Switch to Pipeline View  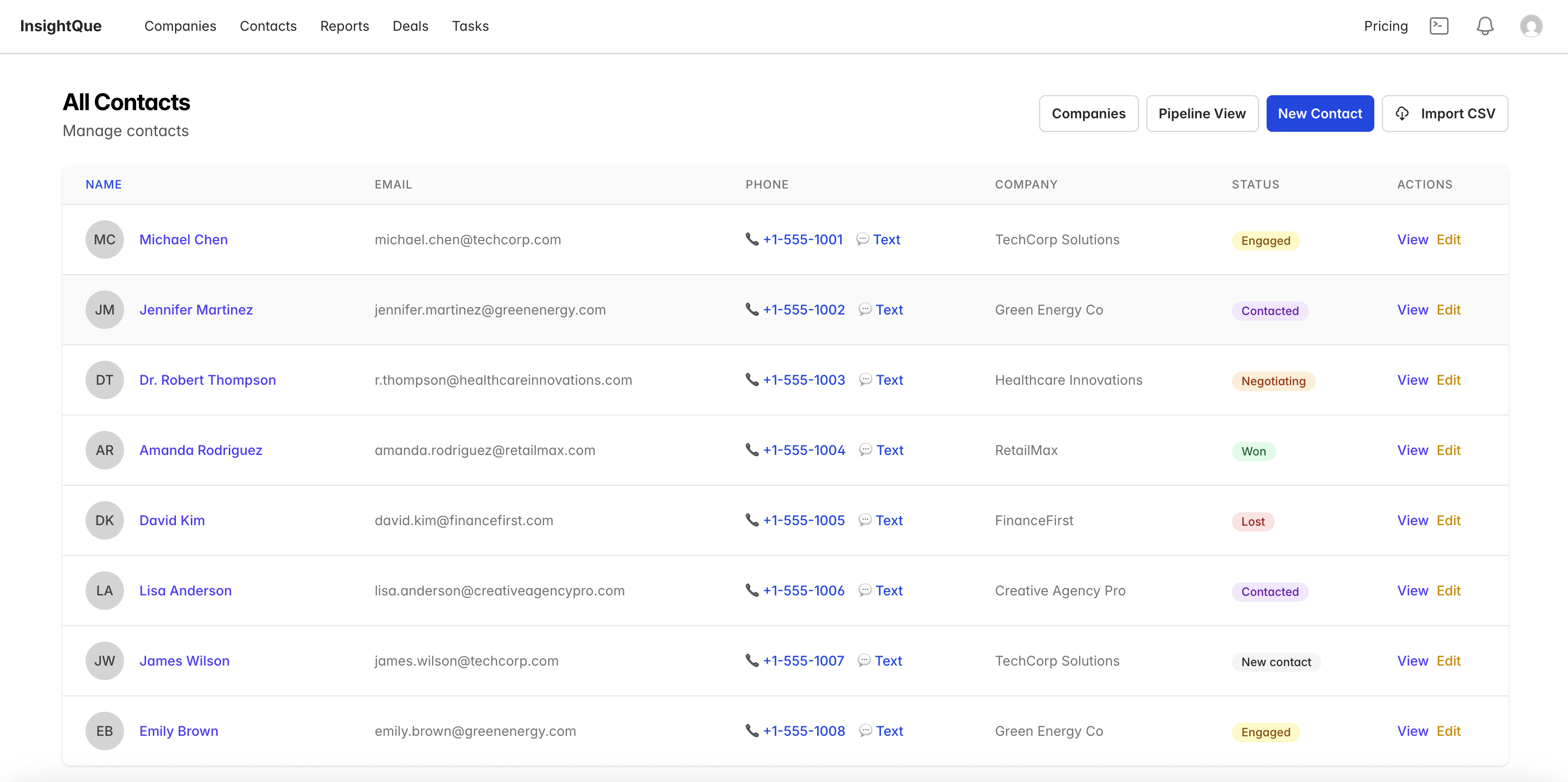pos(1202,114)
